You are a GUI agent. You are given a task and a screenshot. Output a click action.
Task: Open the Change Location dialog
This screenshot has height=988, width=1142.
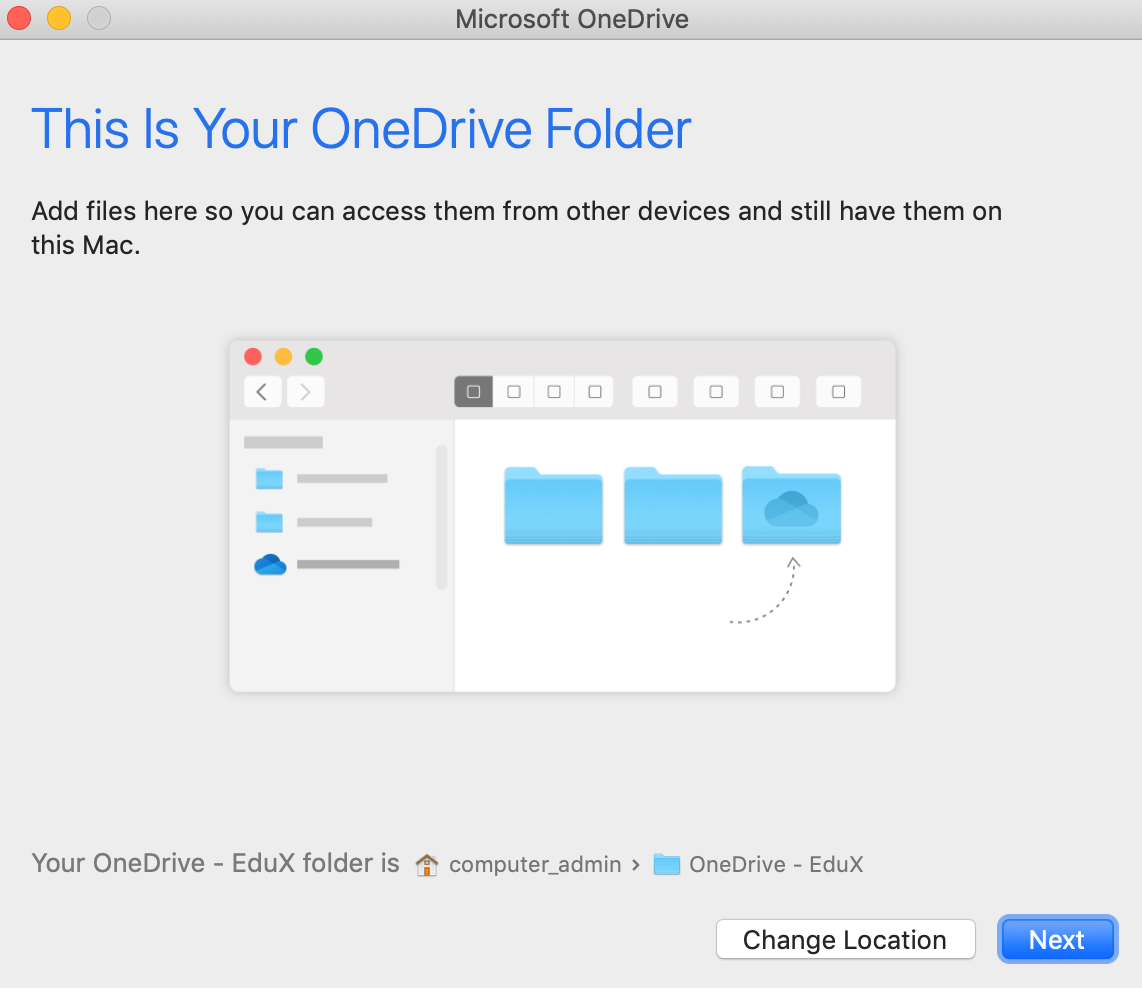click(x=845, y=939)
